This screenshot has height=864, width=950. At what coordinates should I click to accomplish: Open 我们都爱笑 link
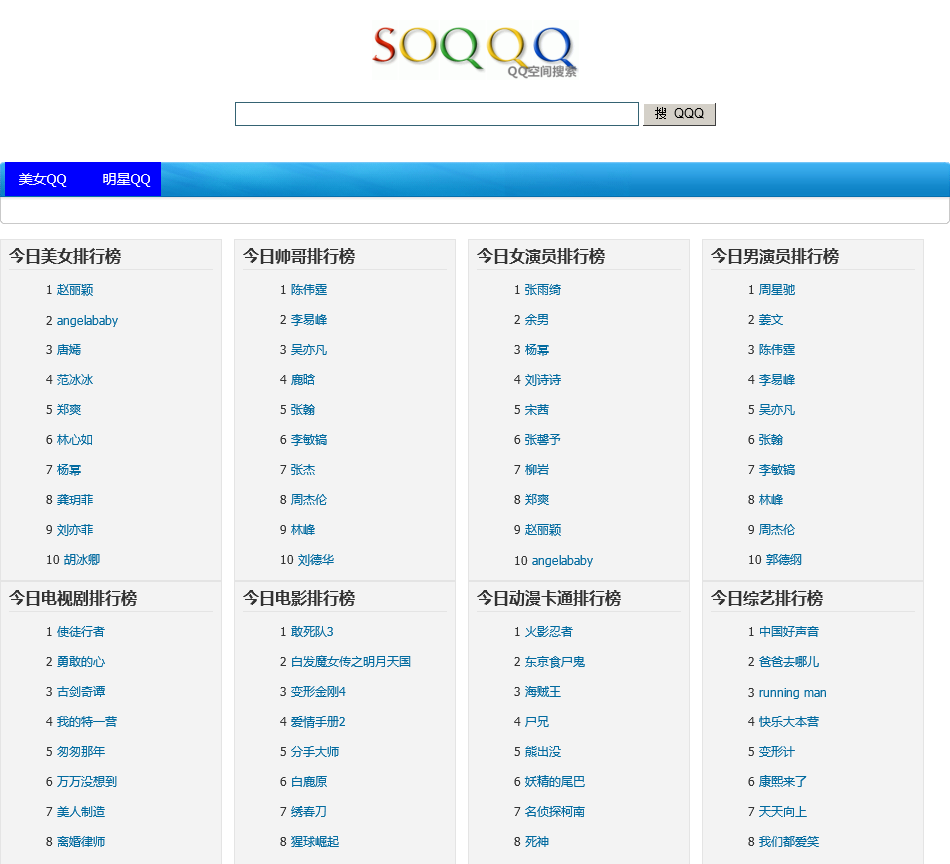click(789, 842)
